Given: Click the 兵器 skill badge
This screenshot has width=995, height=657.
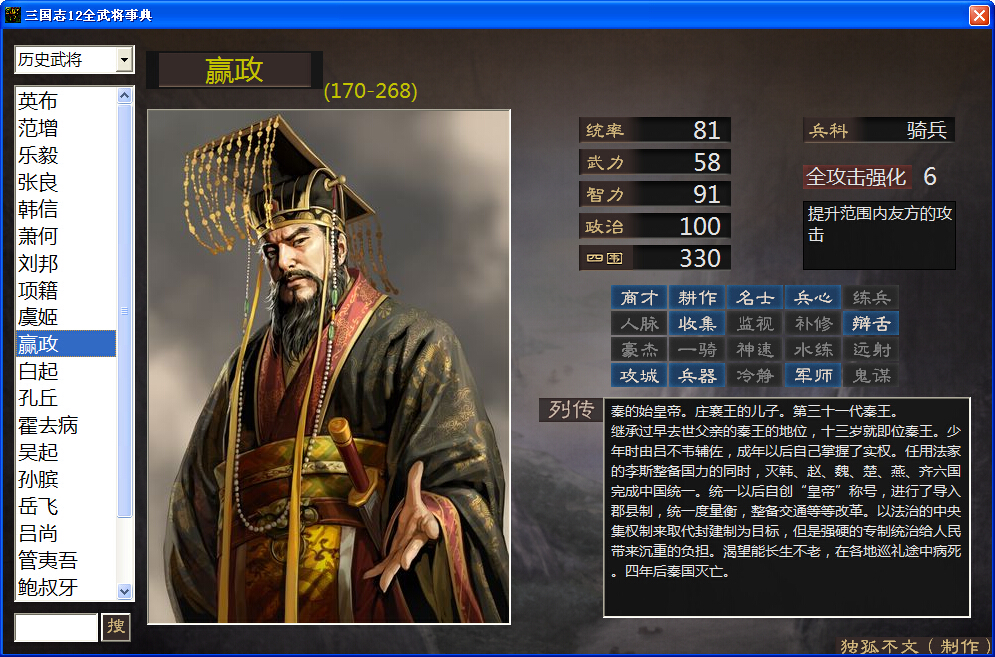Looking at the screenshot, I should [697, 375].
